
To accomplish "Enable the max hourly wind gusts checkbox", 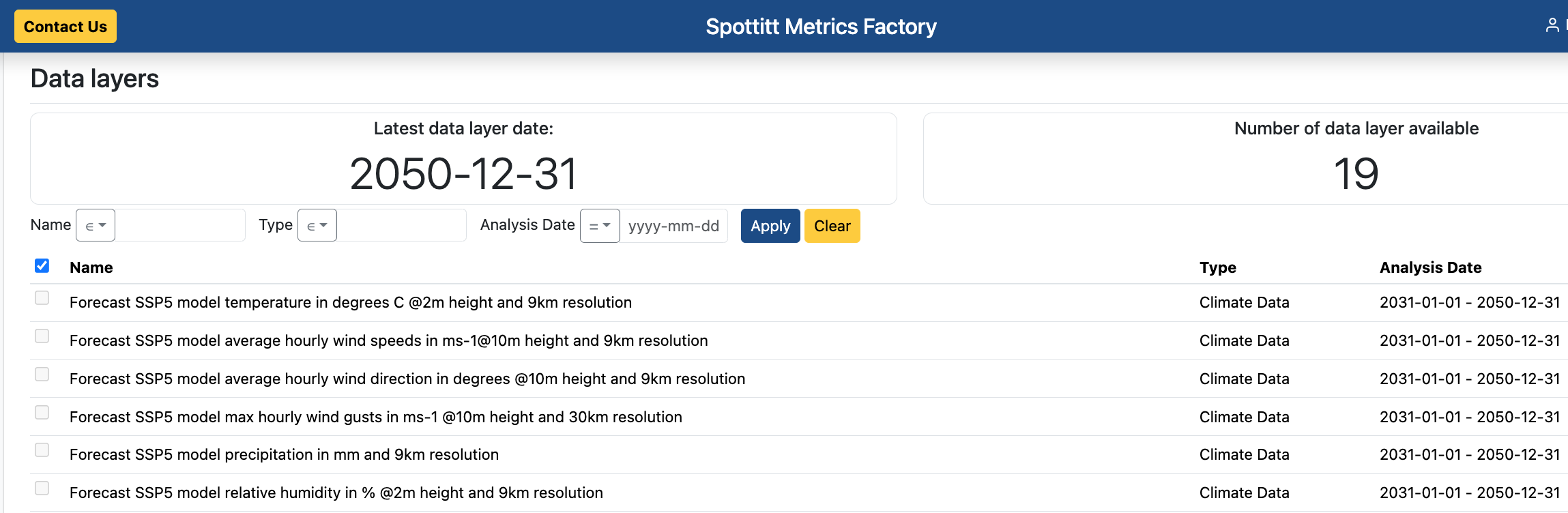I will [42, 413].
